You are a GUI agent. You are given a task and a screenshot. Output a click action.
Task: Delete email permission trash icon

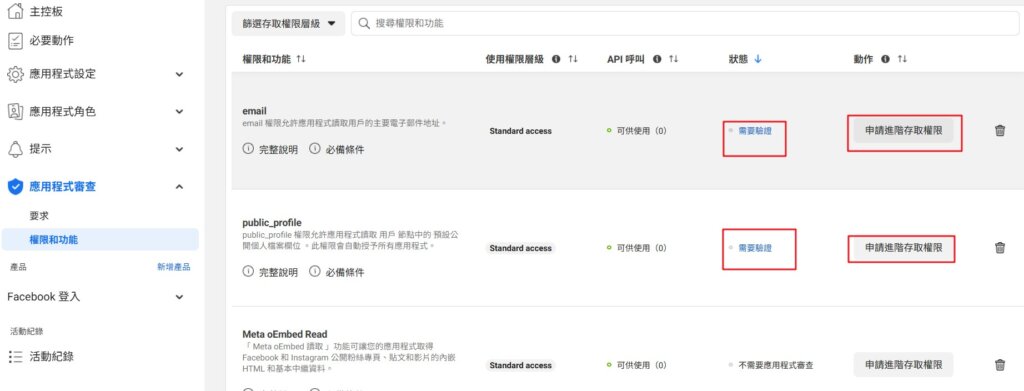pos(1000,131)
